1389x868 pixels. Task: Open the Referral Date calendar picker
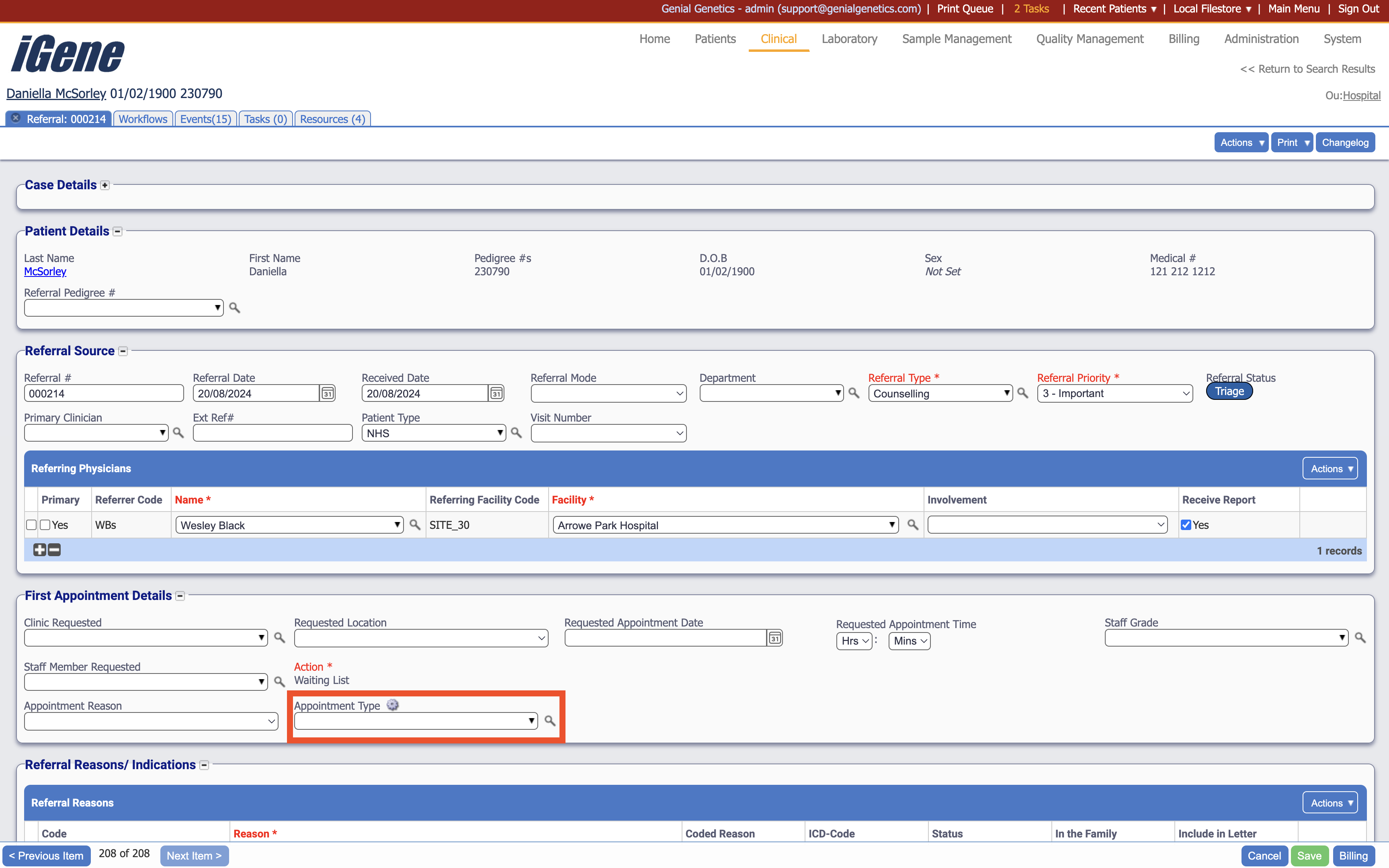(x=327, y=393)
